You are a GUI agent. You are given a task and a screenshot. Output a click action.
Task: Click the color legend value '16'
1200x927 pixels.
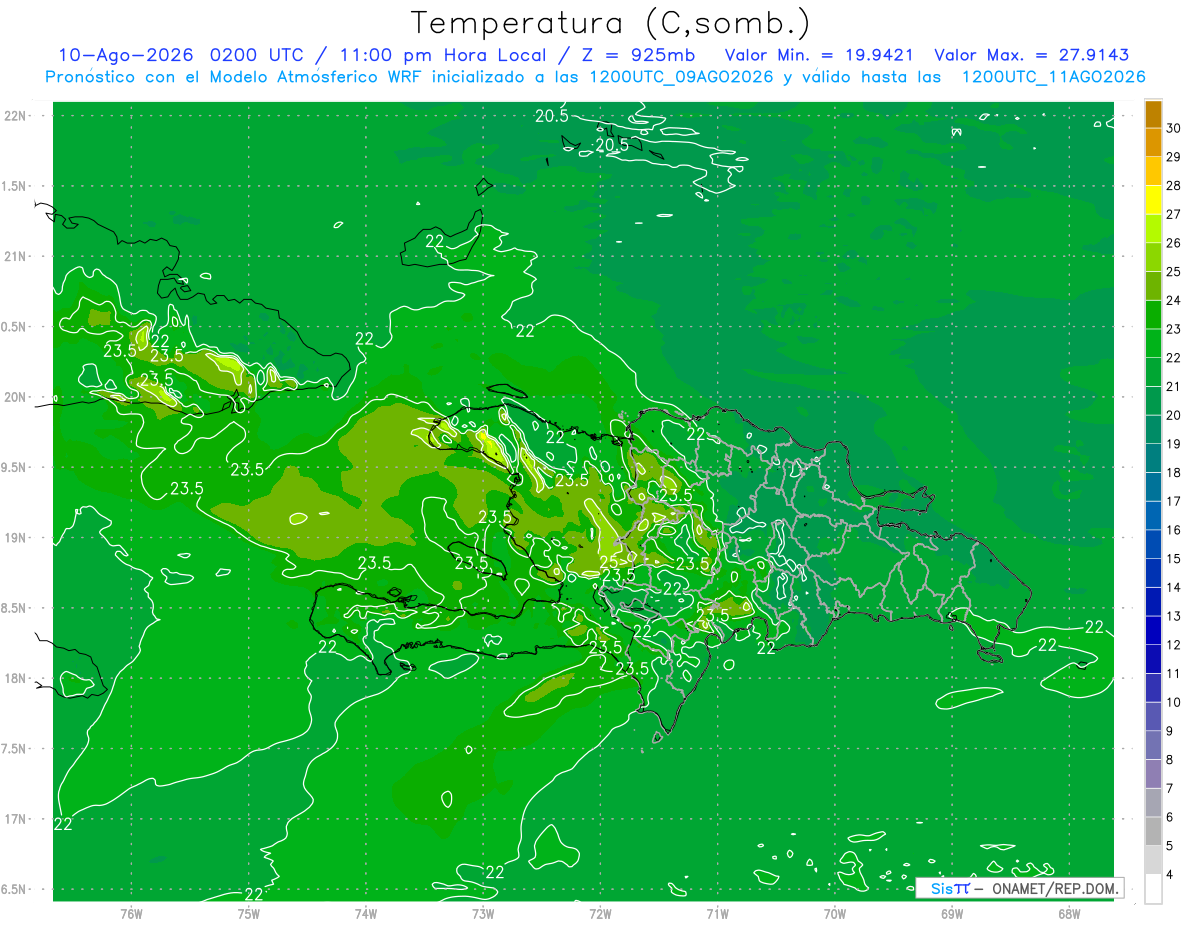pyautogui.click(x=1174, y=530)
